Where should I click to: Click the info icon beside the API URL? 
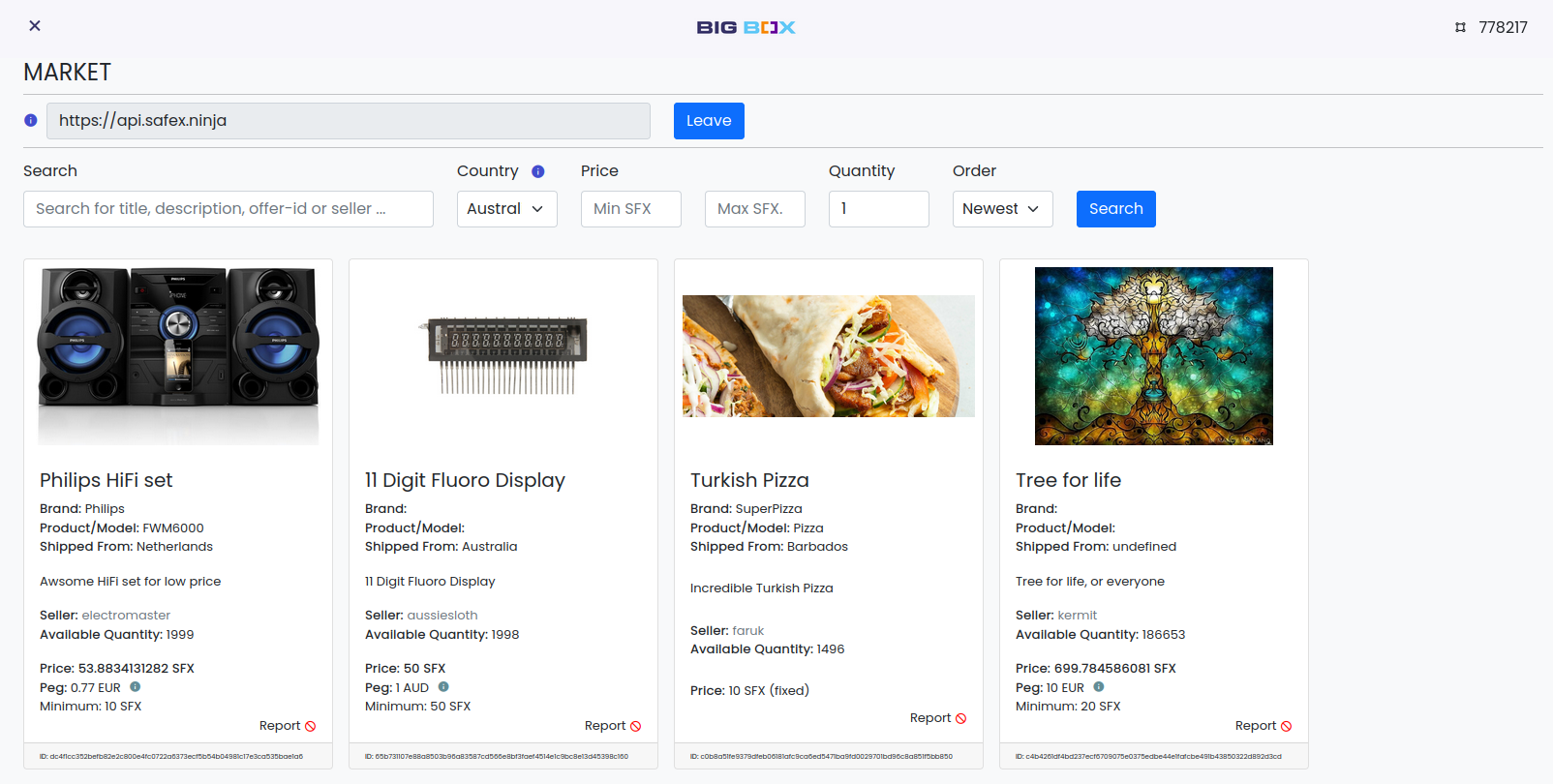click(x=31, y=121)
